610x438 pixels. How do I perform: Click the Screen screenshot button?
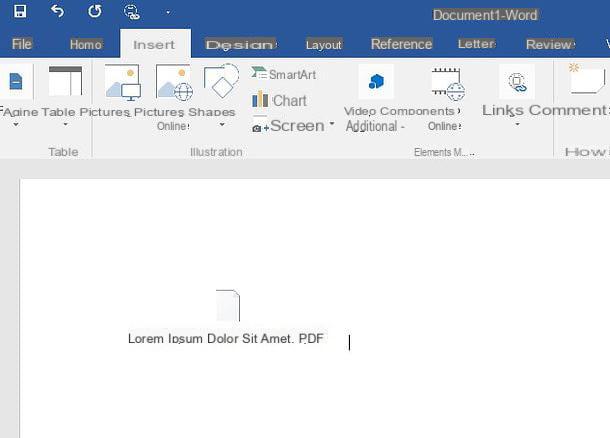(288, 126)
